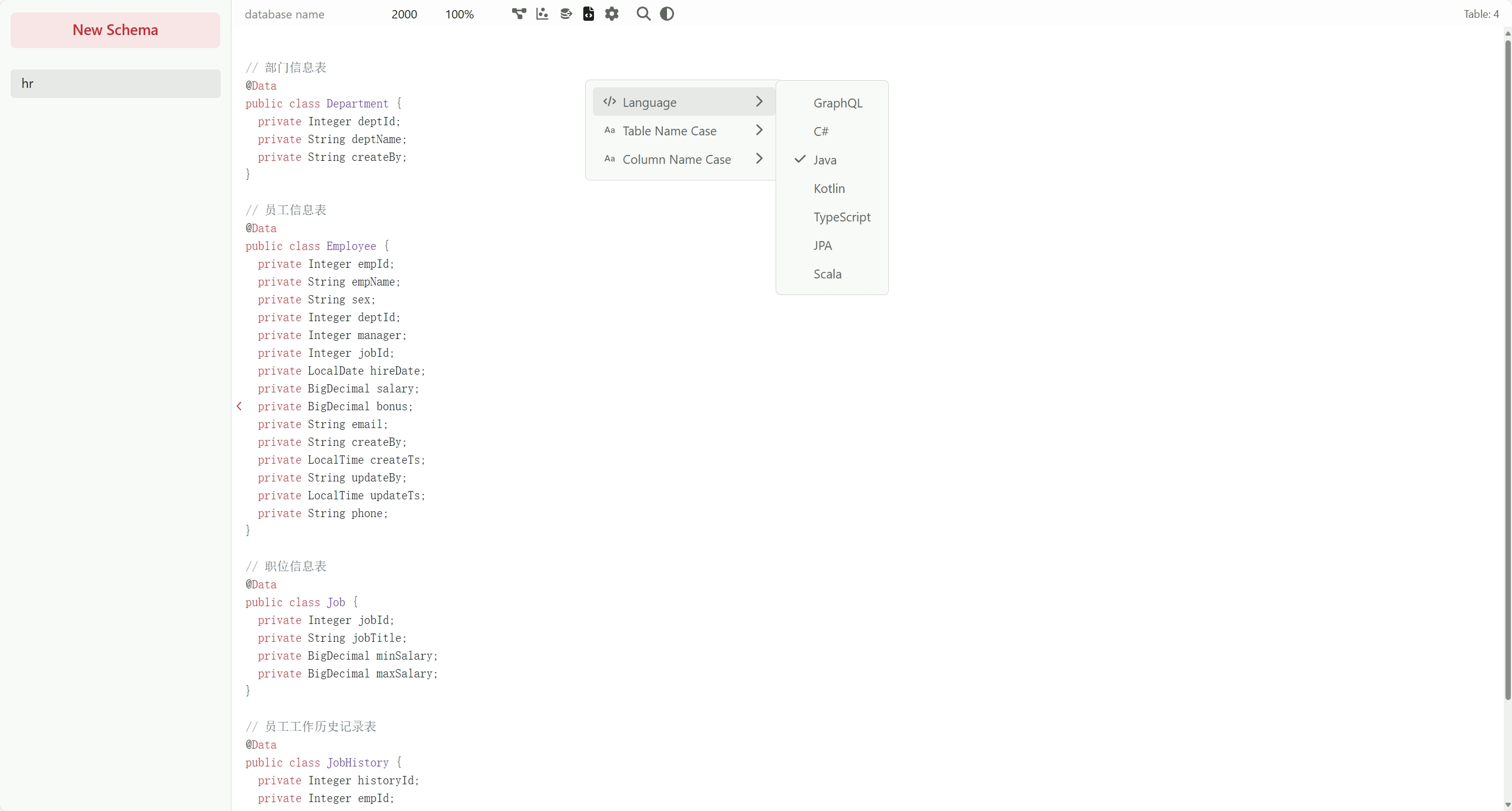1512x811 pixels.
Task: Expand Column Name Case submenu
Action: [759, 159]
